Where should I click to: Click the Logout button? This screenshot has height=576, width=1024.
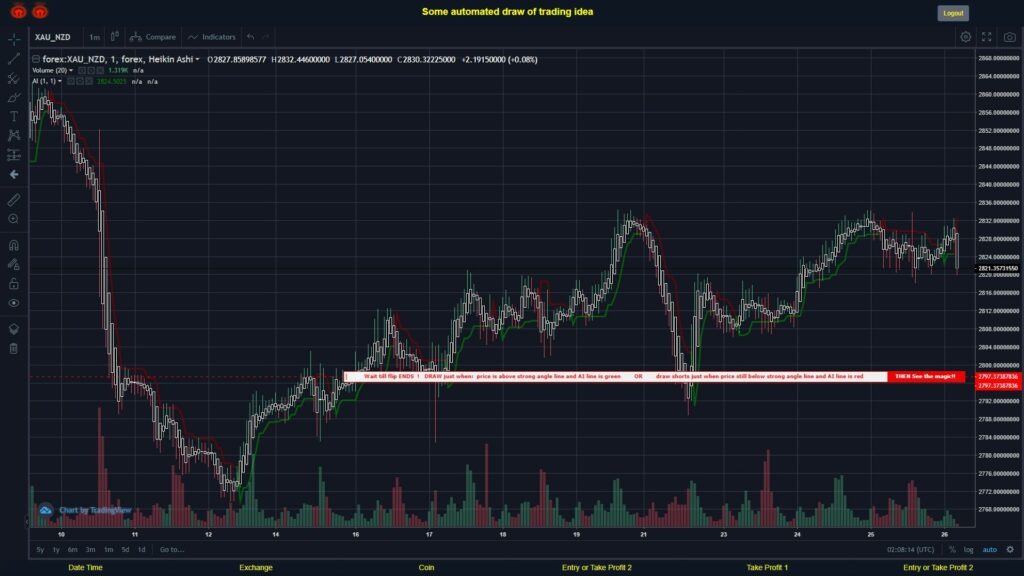click(x=951, y=12)
